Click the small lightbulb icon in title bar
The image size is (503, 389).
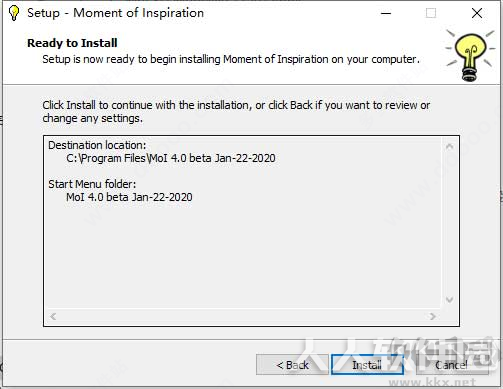14,13
